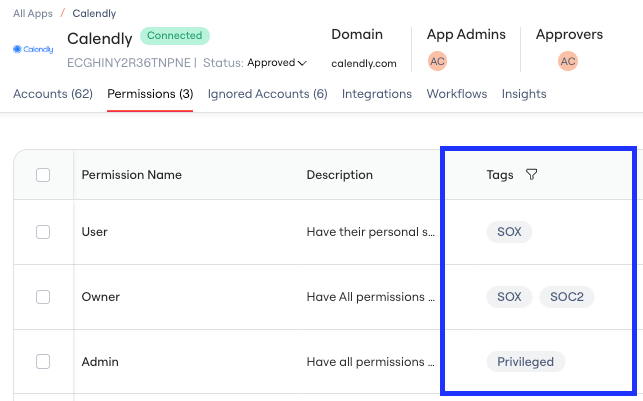Click the Calendly logo icon
Image resolution: width=643 pixels, height=401 pixels.
[x=33, y=49]
